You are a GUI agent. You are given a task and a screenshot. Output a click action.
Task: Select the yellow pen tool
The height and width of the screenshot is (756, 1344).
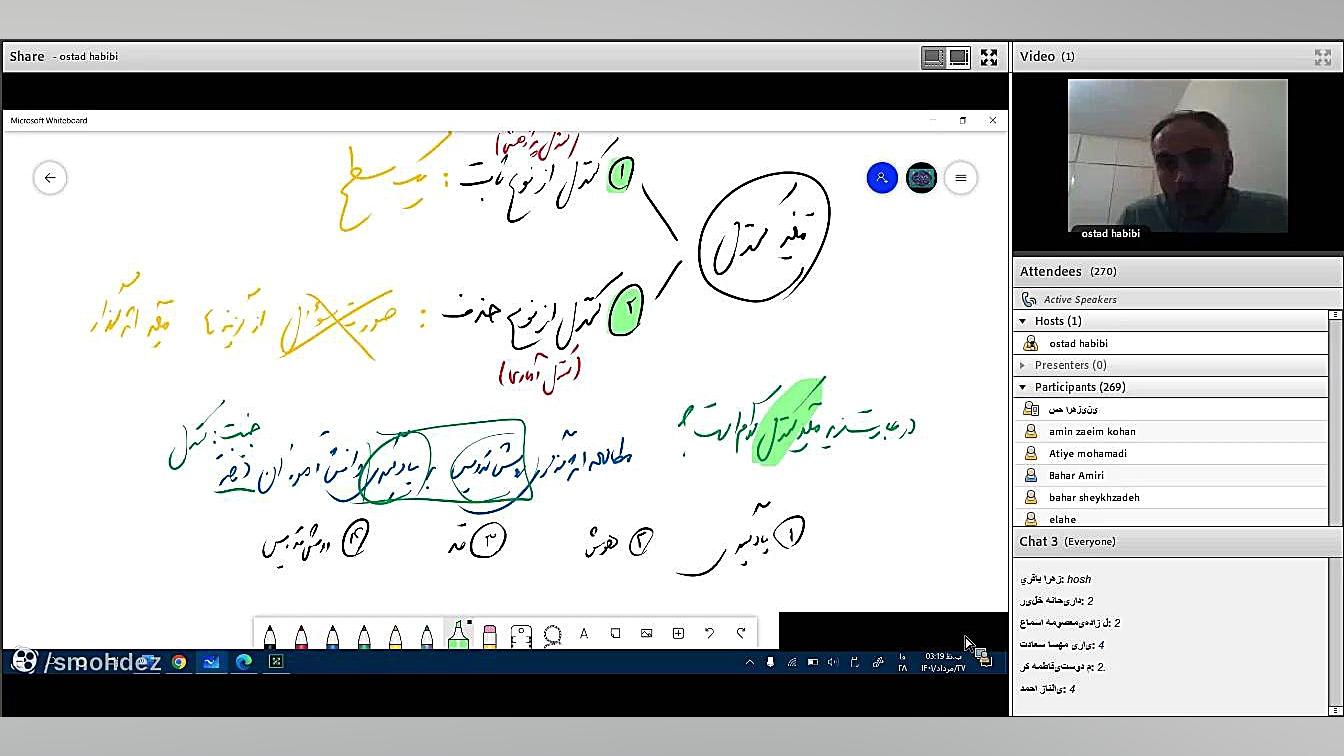[396, 636]
